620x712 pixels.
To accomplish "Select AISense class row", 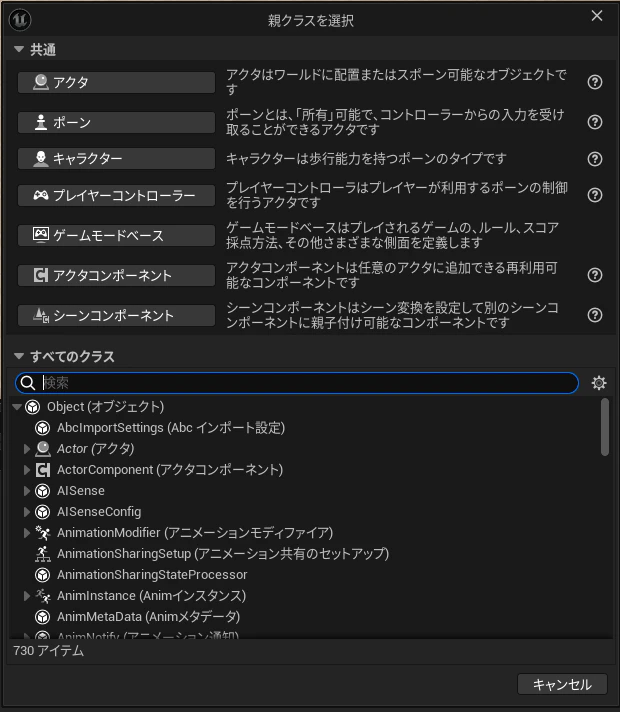I will tap(81, 491).
